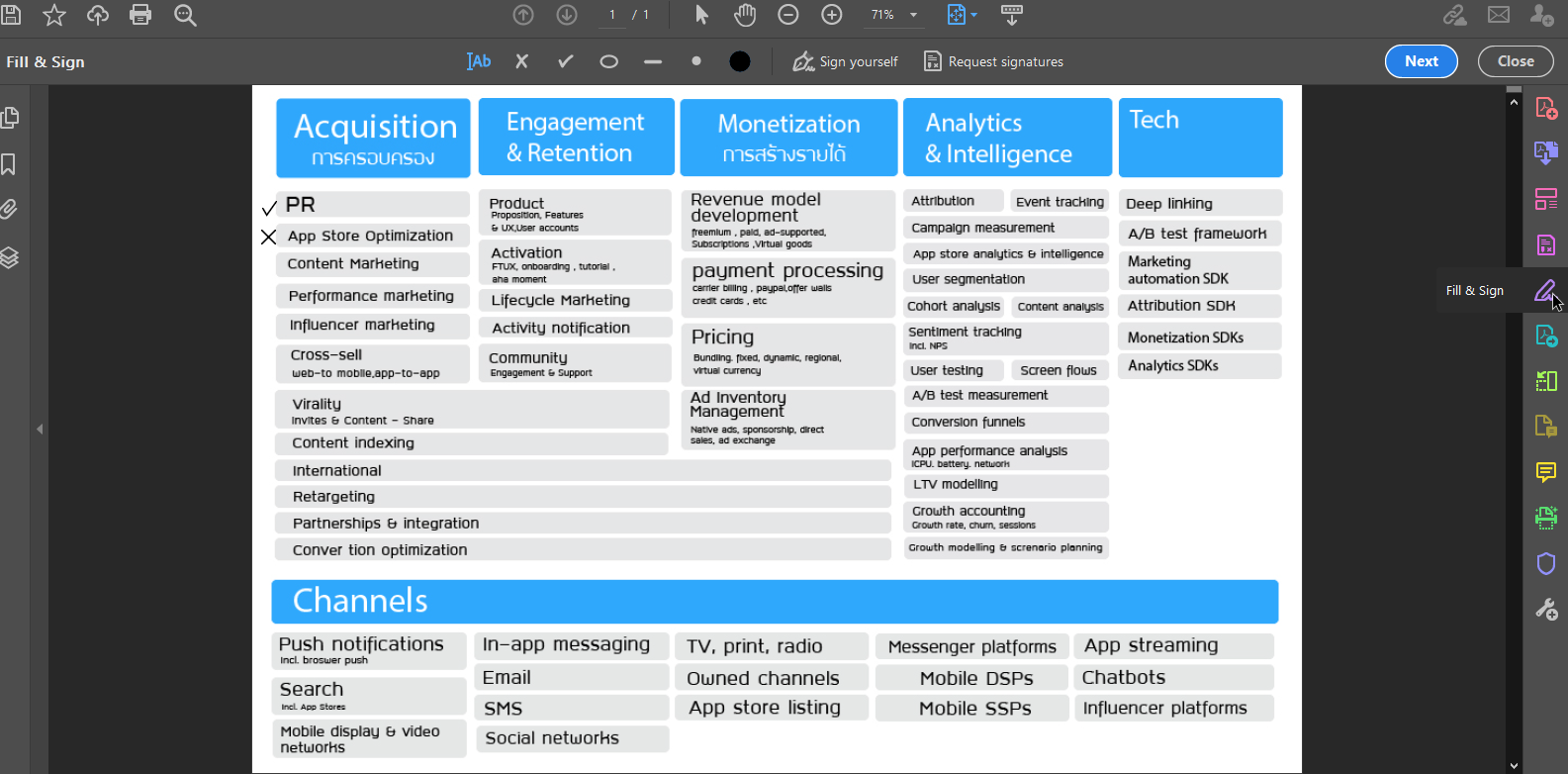Save the file with the floppy disk icon
This screenshot has width=1568, height=774.
[11, 15]
